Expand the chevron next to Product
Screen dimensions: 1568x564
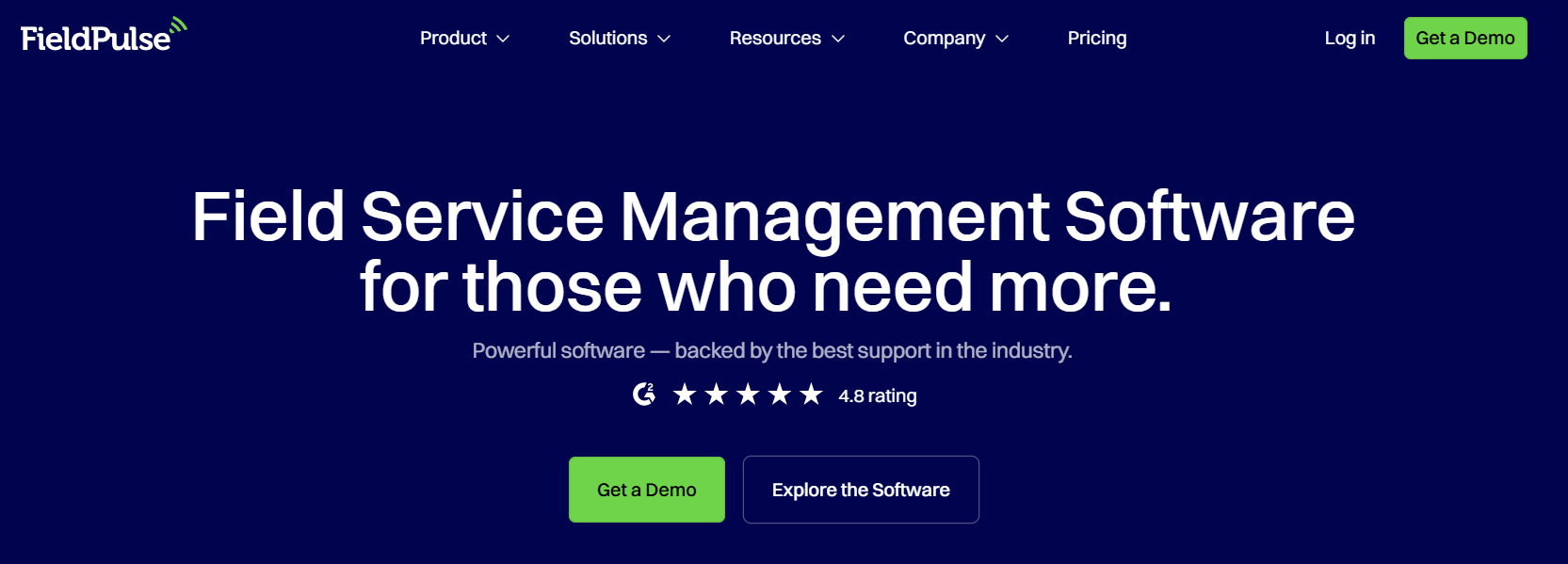pos(503,40)
